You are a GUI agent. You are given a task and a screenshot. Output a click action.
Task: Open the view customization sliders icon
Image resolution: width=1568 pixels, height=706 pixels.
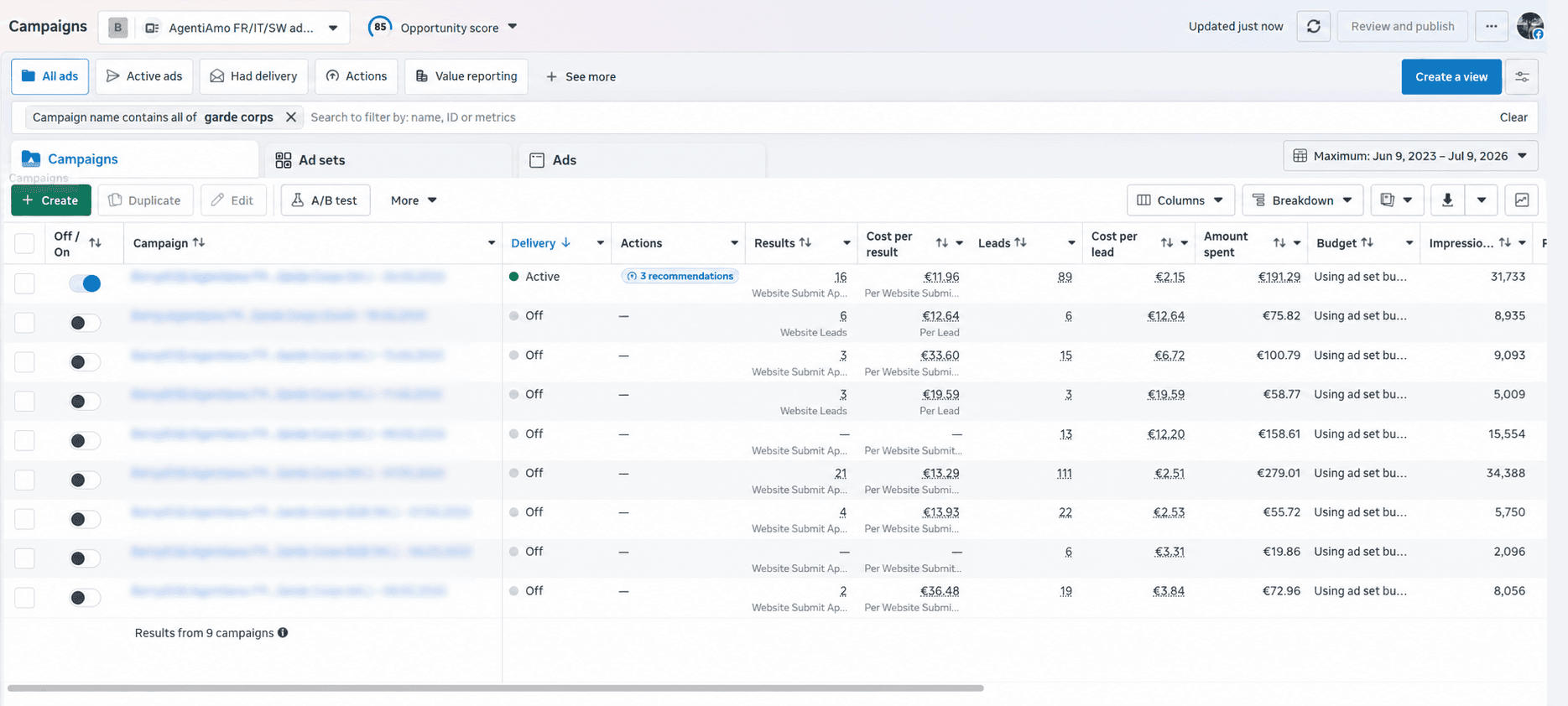click(1521, 76)
